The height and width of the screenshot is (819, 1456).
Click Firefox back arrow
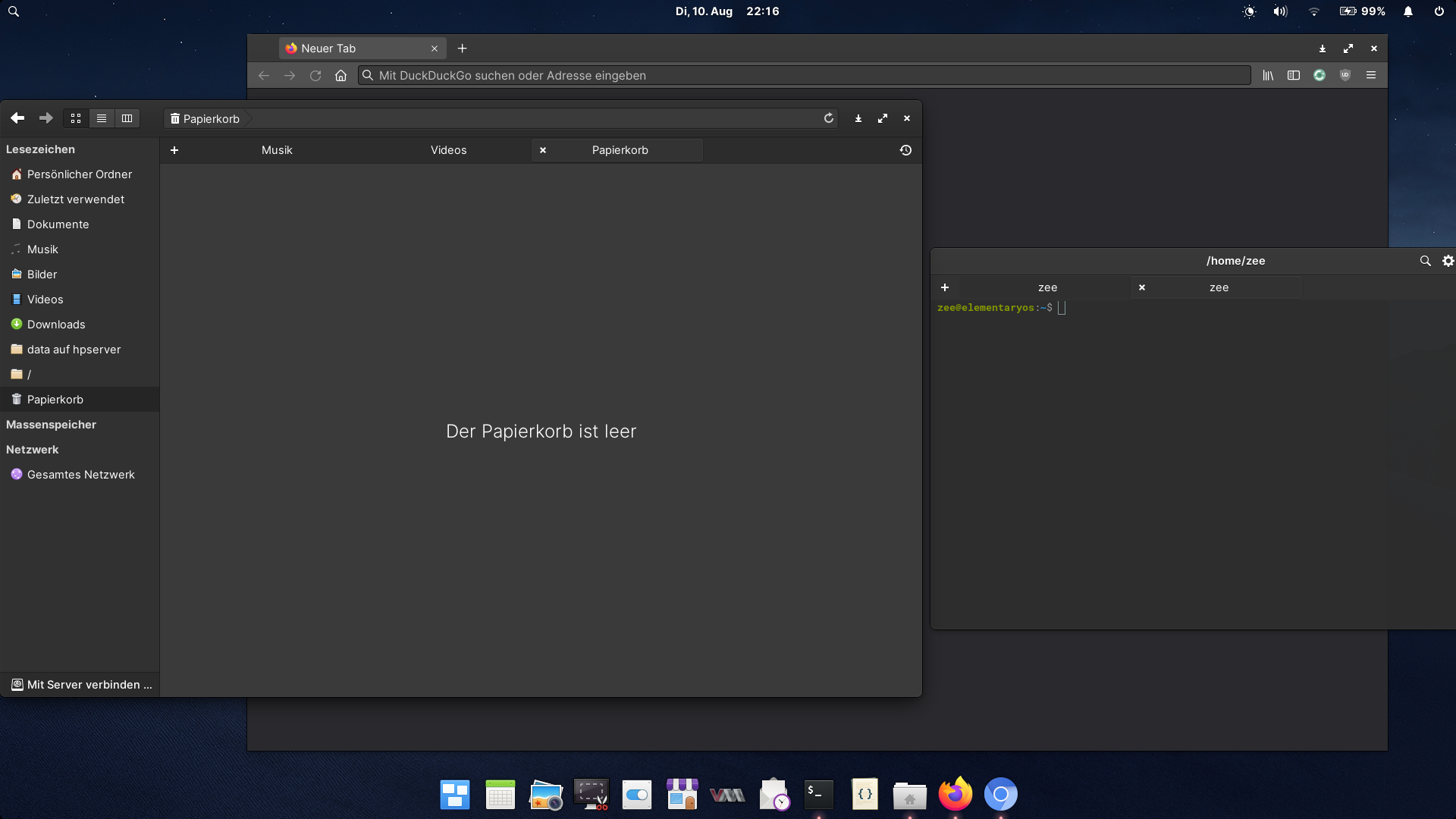pos(264,75)
